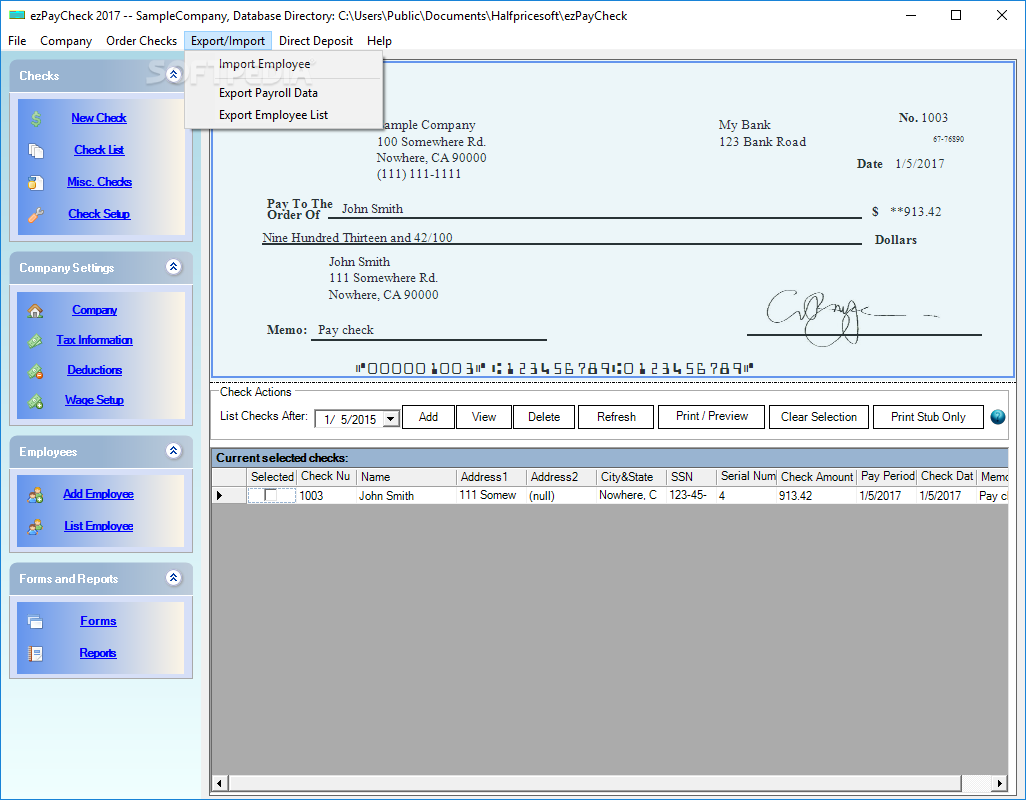Open the Tax Information link
This screenshot has width=1026, height=800.
pos(94,341)
